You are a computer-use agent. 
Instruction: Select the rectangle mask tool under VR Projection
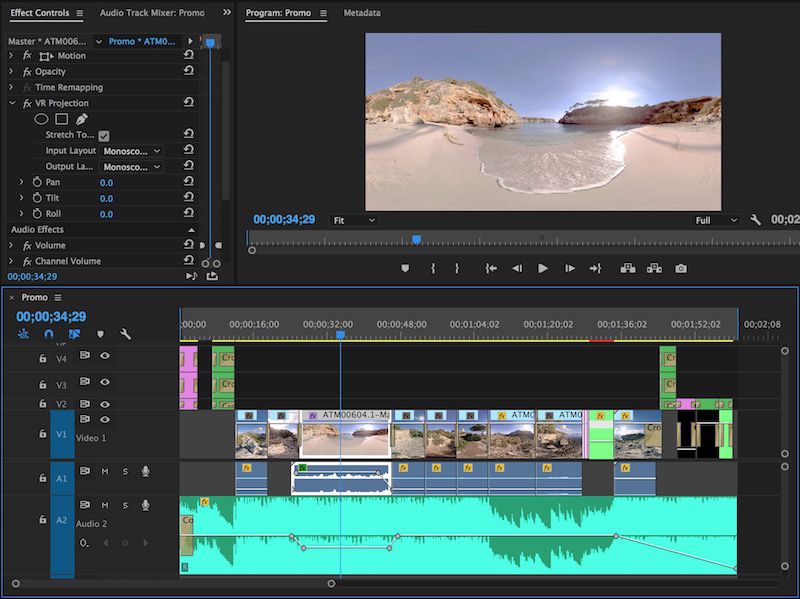point(61,119)
